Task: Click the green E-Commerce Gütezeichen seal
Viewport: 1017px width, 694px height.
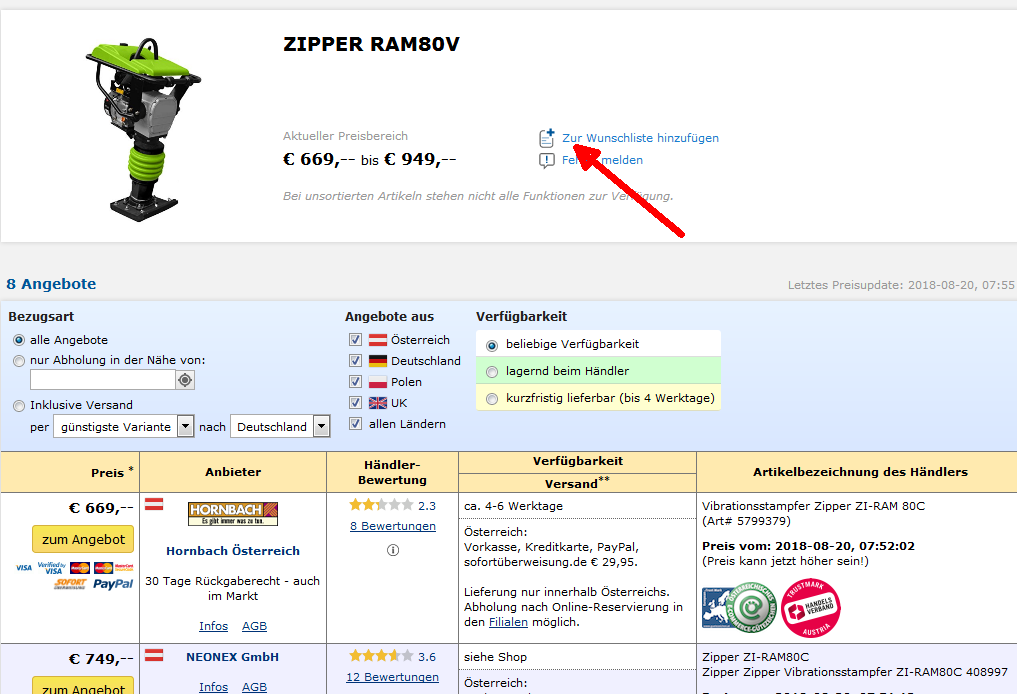Action: pyautogui.click(x=750, y=608)
